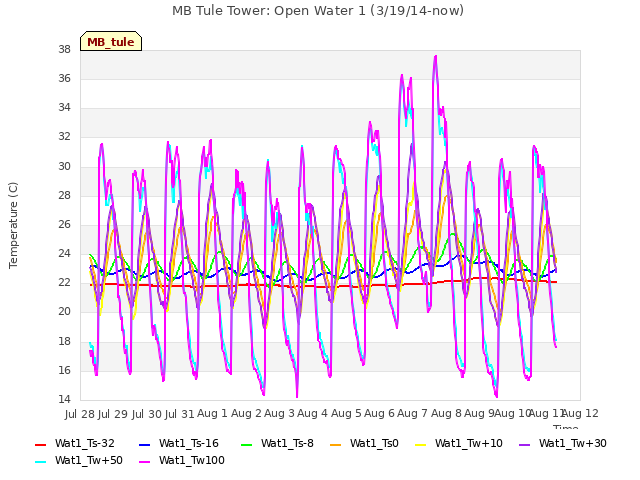640x480 pixels.
Task: Click the 20 y-axis tick label
Action: pyautogui.click(x=64, y=311)
